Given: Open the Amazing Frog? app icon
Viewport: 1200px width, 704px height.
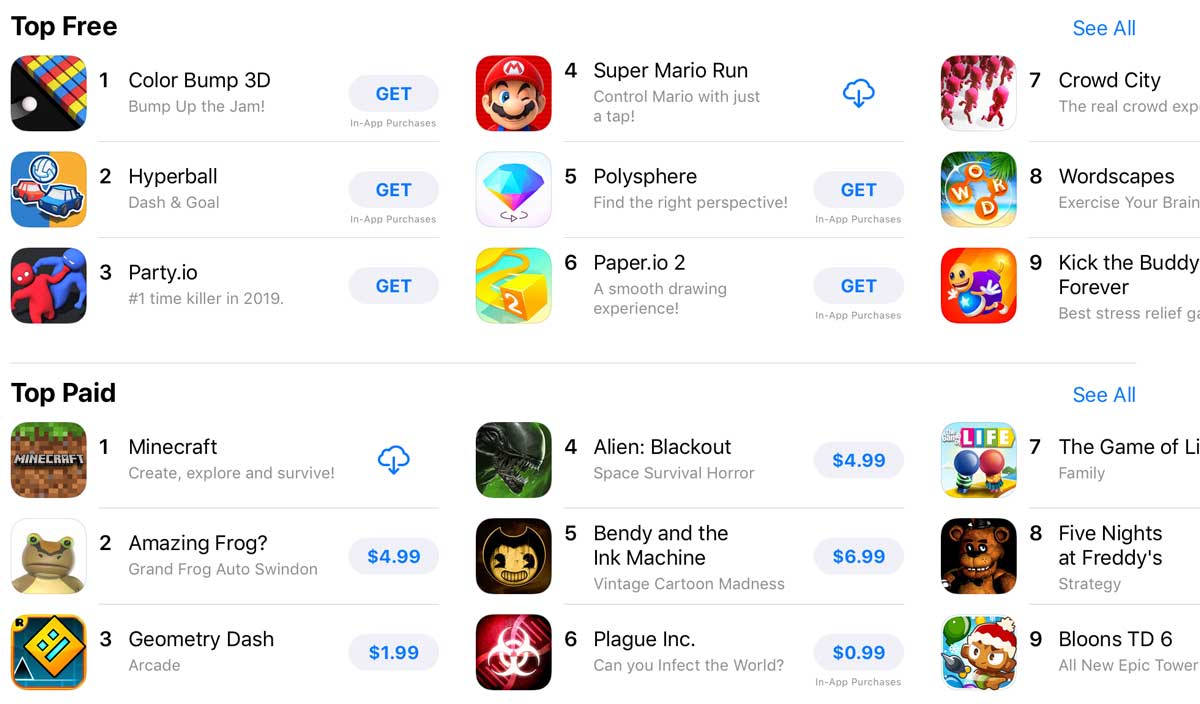Looking at the screenshot, I should point(48,557).
